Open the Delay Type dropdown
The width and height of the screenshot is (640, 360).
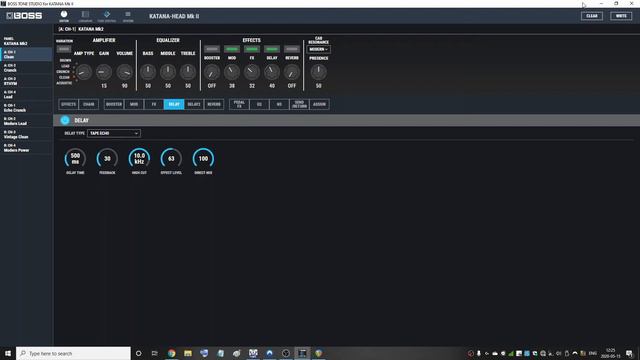coord(113,133)
